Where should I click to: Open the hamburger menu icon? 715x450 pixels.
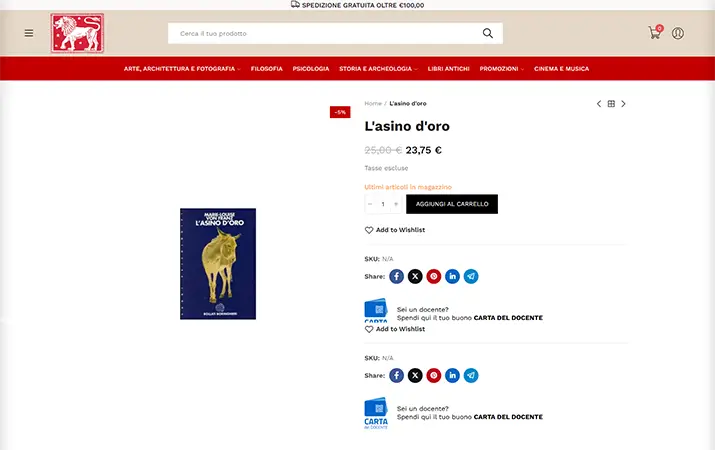29,33
